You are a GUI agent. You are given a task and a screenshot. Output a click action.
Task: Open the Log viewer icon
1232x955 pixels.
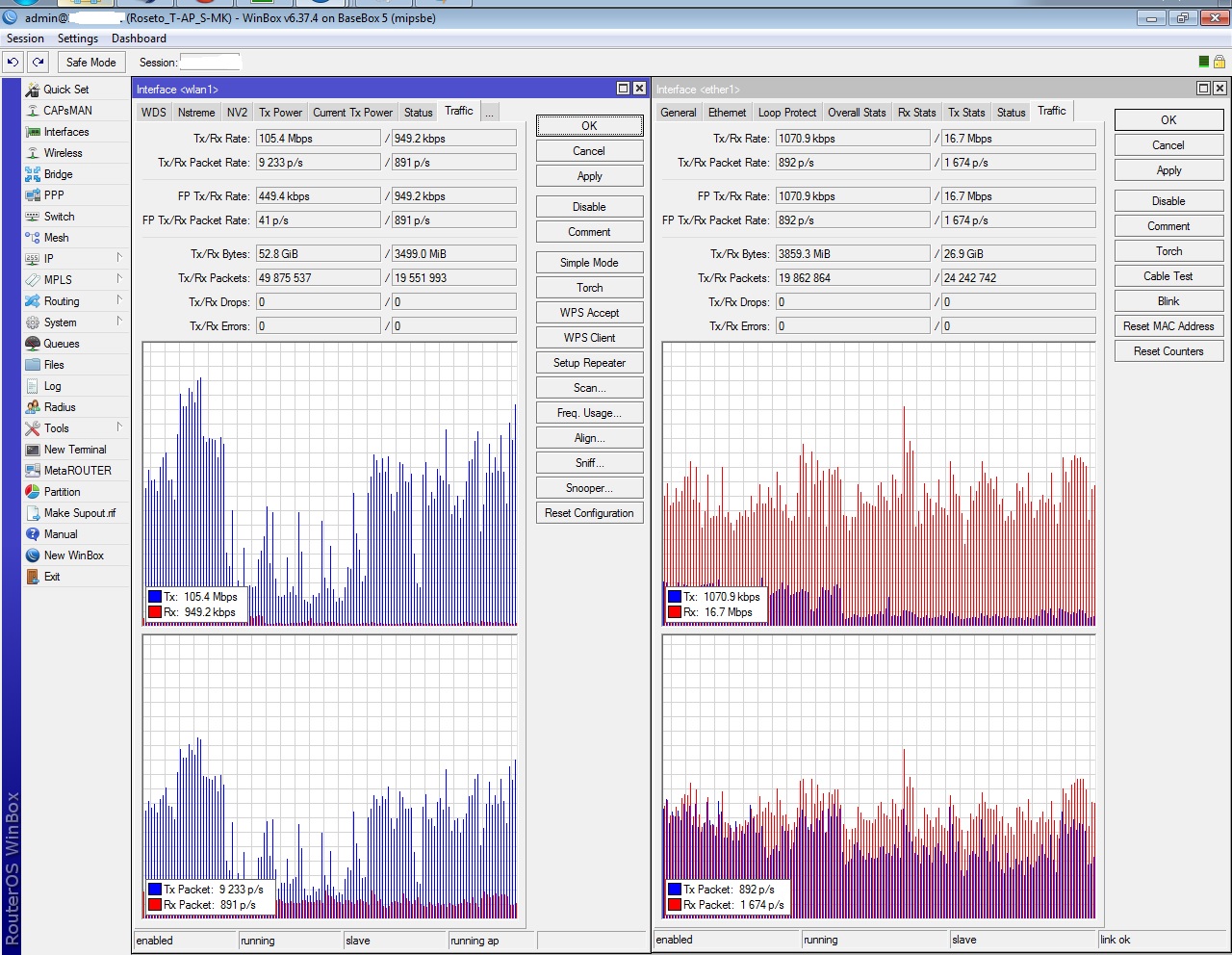tap(33, 386)
